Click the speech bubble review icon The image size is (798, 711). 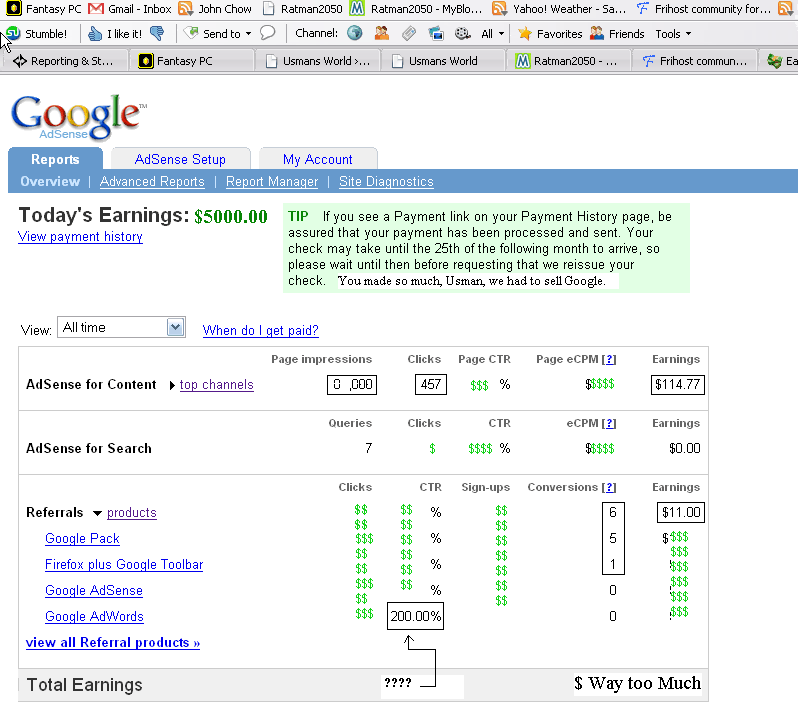[267, 33]
